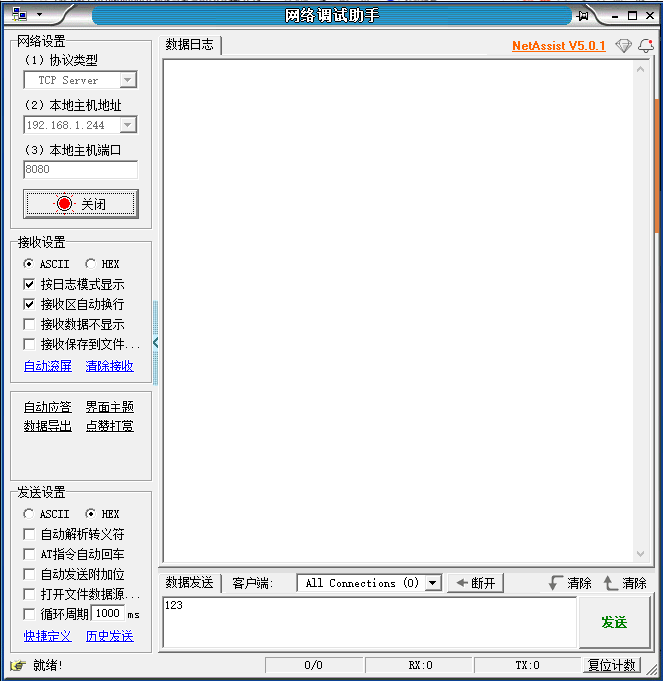Open the NetAssist V5.0.1 link

point(558,46)
